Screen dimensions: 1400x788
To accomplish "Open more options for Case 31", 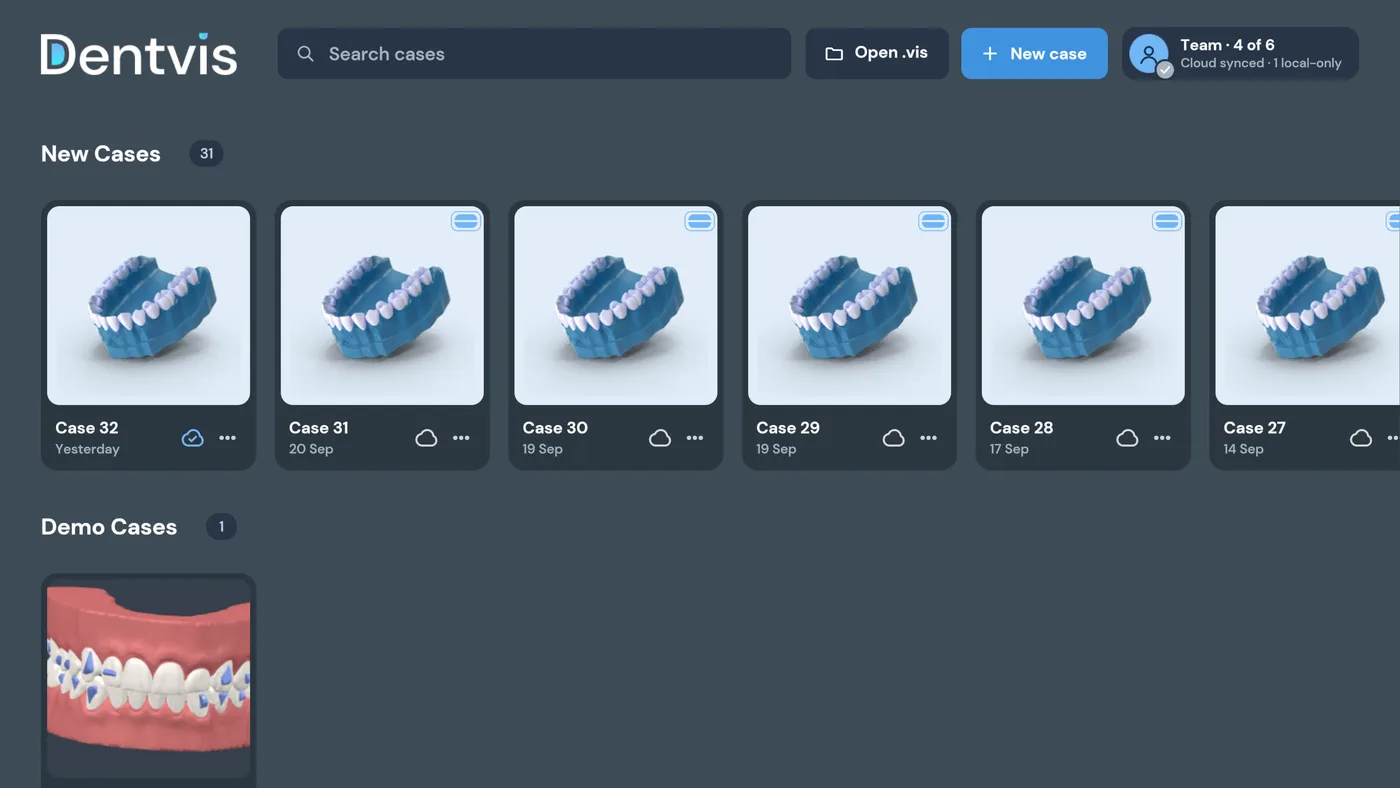I will click(x=461, y=438).
